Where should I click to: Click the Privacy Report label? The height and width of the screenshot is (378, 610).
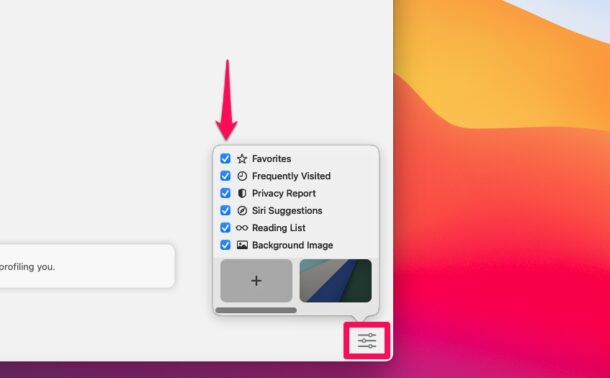tap(284, 193)
